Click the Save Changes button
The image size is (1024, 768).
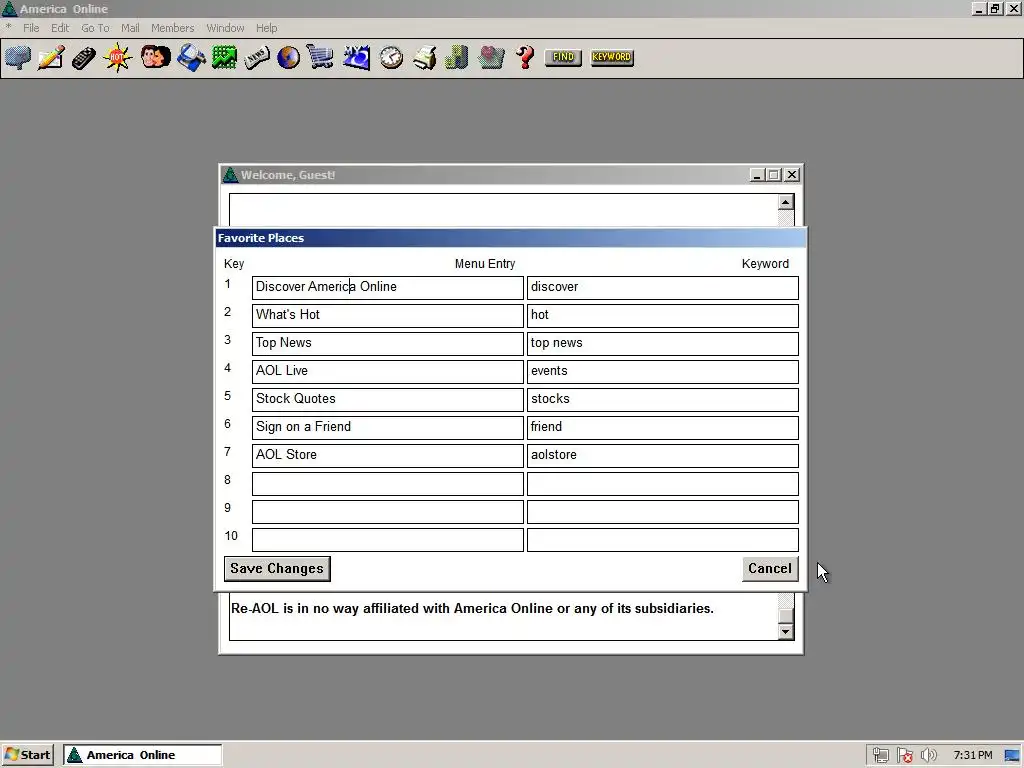[277, 568]
